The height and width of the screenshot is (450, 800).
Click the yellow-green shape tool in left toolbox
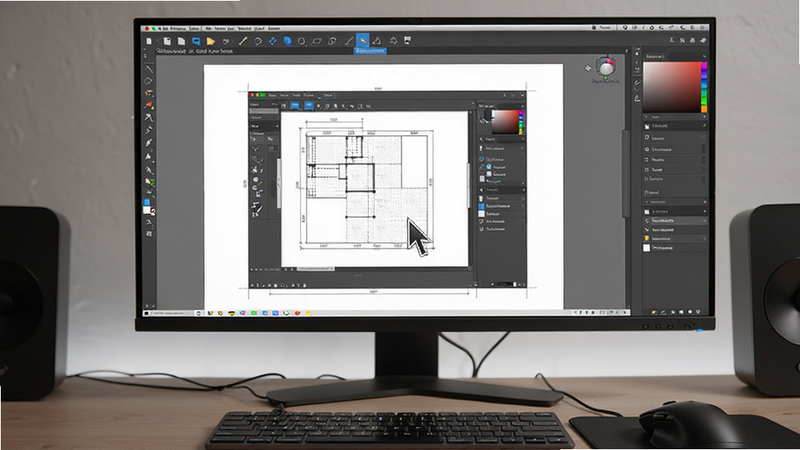click(149, 182)
